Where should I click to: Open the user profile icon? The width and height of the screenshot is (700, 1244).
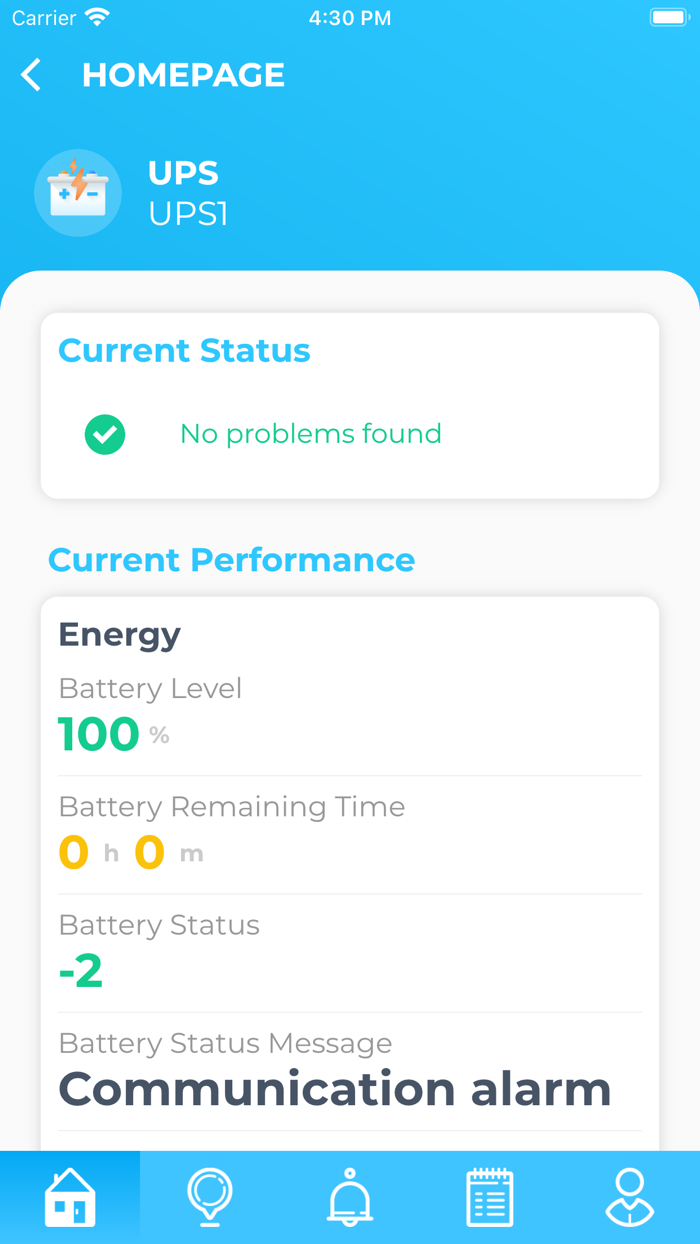pos(629,1196)
